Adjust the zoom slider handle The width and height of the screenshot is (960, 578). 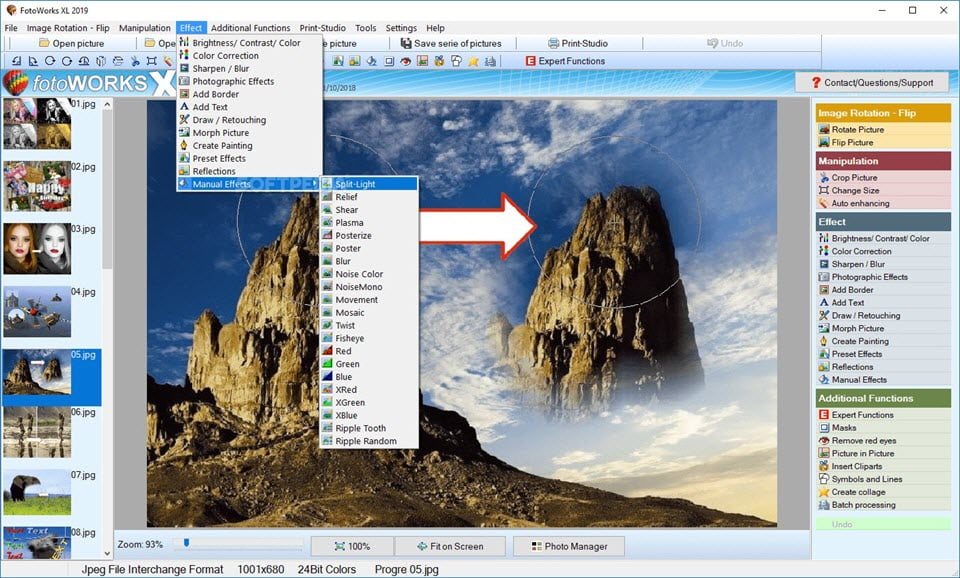[x=186, y=542]
